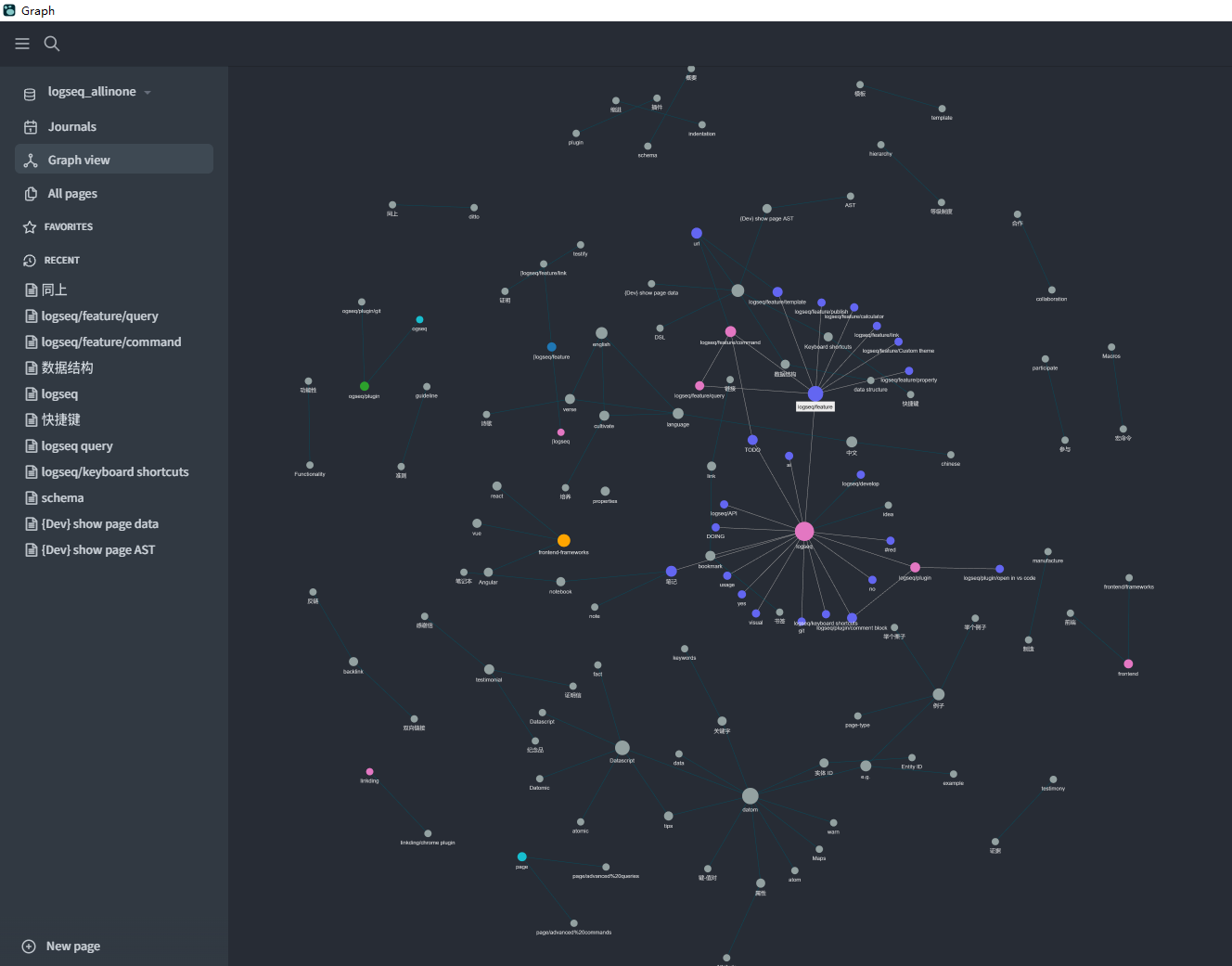Open recent page {Dev} show page AST
This screenshot has width=1232, height=966.
coord(98,549)
